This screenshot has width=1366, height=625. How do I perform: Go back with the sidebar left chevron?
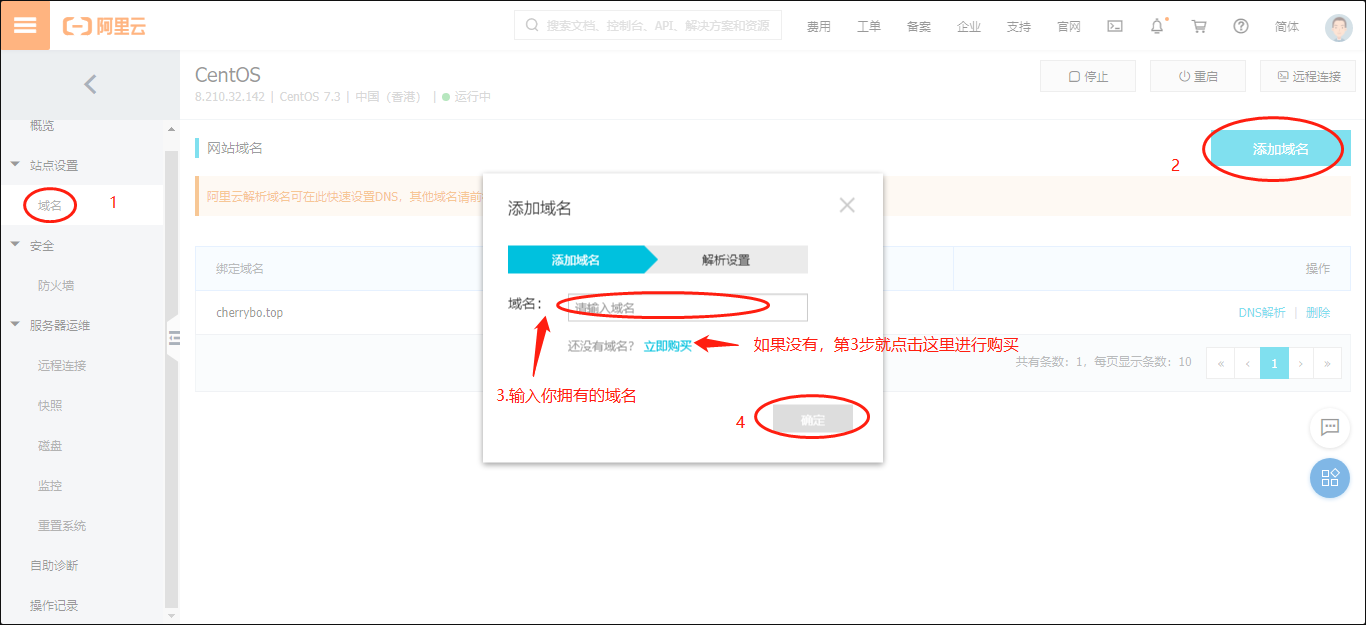90,85
